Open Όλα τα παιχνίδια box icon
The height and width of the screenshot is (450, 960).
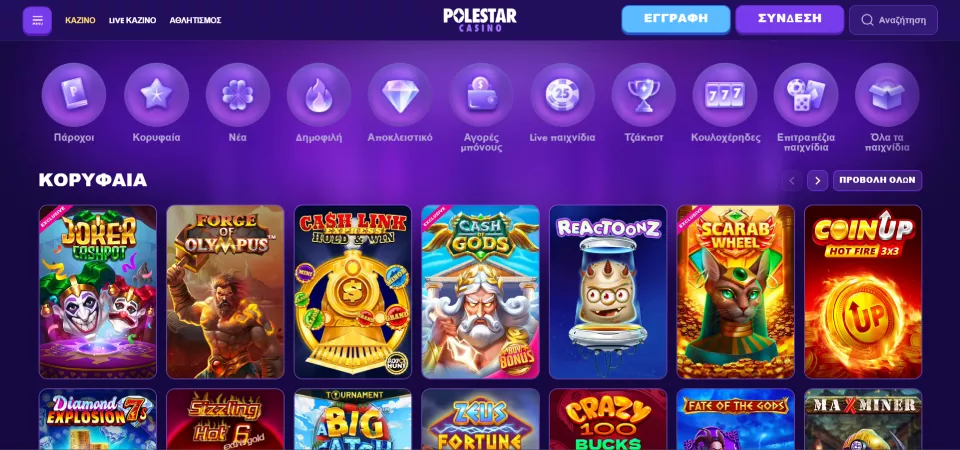pos(887,95)
